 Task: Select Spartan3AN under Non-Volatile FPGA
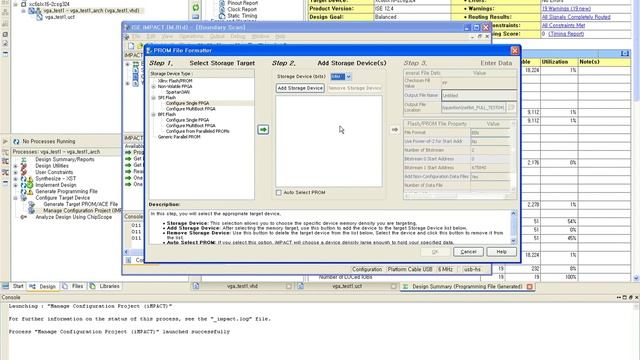tap(178, 92)
